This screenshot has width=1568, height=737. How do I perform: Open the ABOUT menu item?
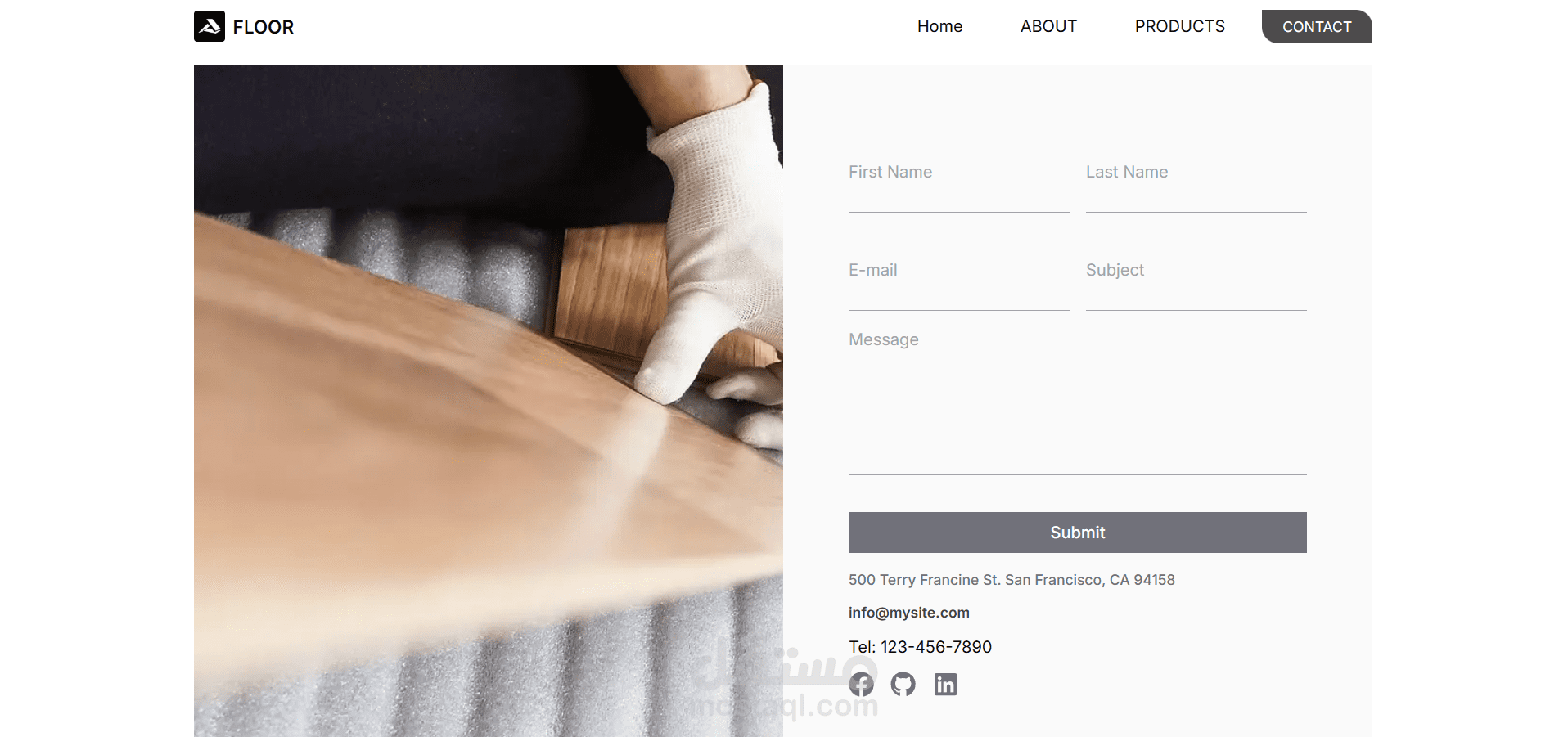click(x=1048, y=26)
